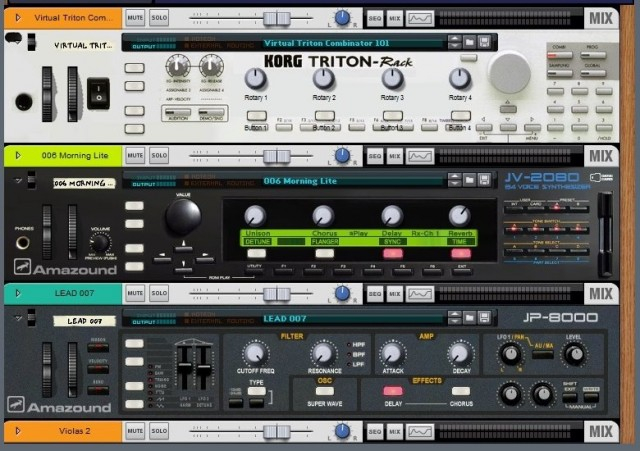The width and height of the screenshot is (640, 451).
Task: Toggle the DELAY effect on JP-8000
Action: (393, 391)
